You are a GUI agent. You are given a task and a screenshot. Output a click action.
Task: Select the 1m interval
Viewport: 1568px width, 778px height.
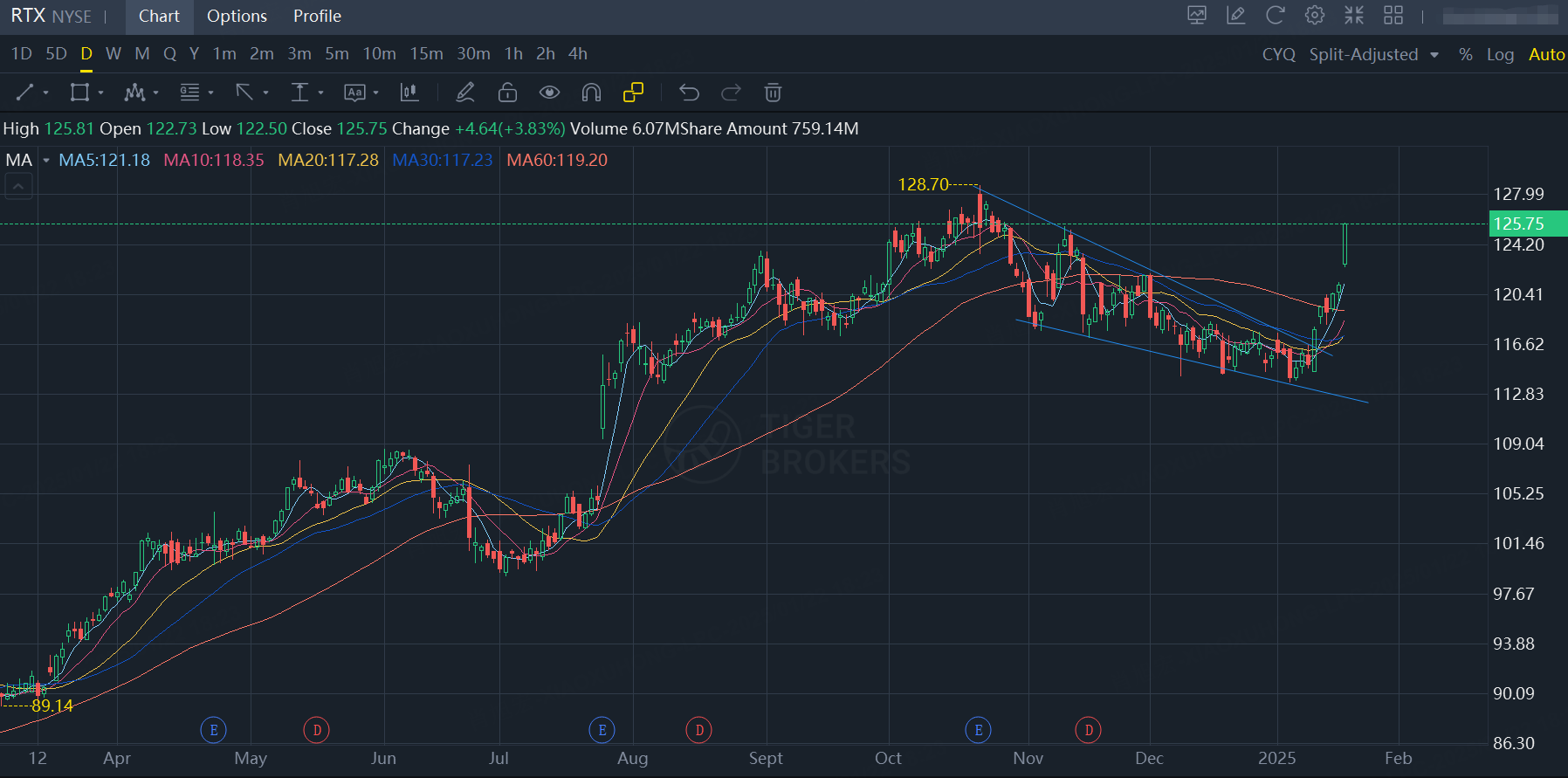pos(225,54)
